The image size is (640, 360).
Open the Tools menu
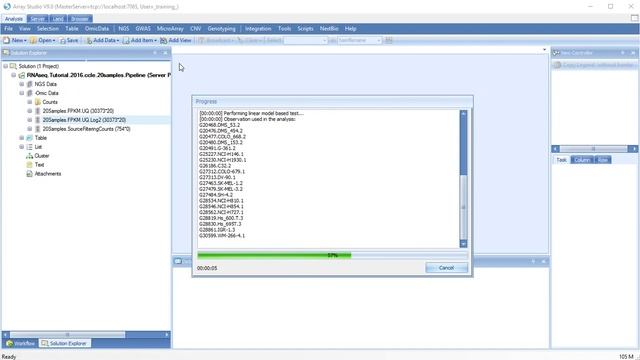[x=284, y=29]
